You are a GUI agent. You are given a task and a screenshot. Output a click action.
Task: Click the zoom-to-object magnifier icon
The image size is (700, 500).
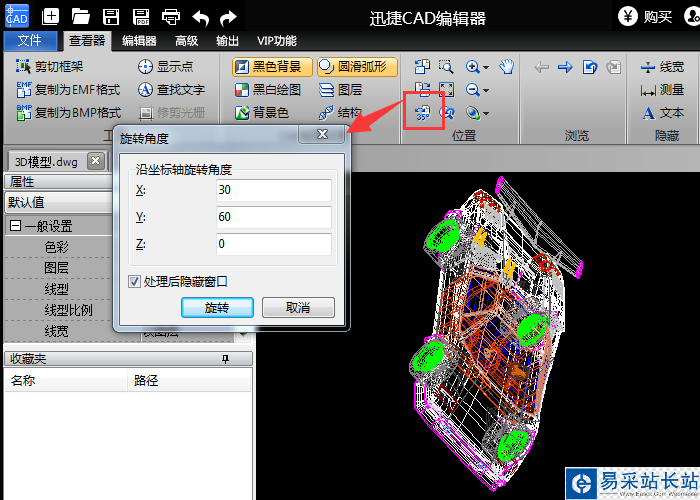446,113
